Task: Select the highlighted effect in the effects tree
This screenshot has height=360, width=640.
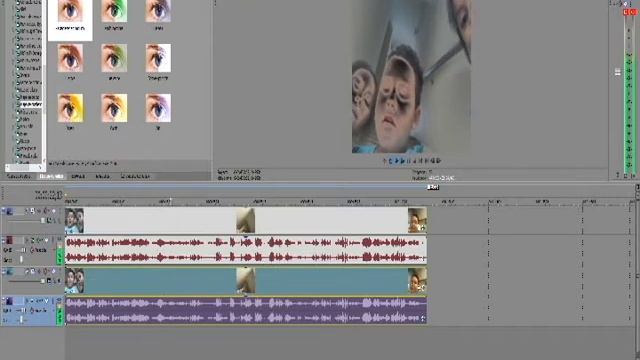Action: [x=30, y=104]
